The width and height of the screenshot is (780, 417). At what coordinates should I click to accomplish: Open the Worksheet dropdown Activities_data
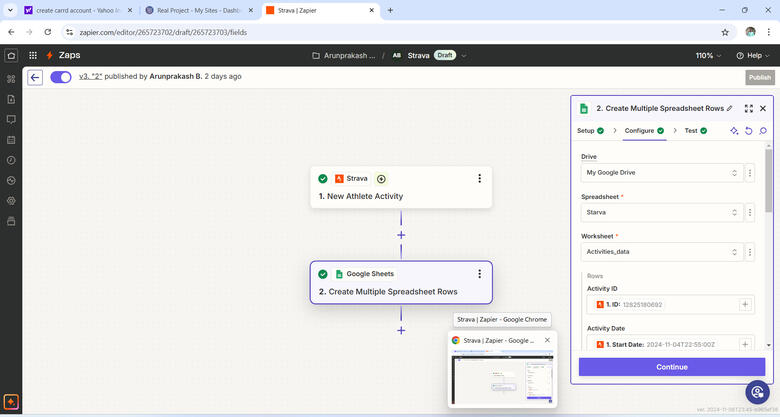(662, 252)
